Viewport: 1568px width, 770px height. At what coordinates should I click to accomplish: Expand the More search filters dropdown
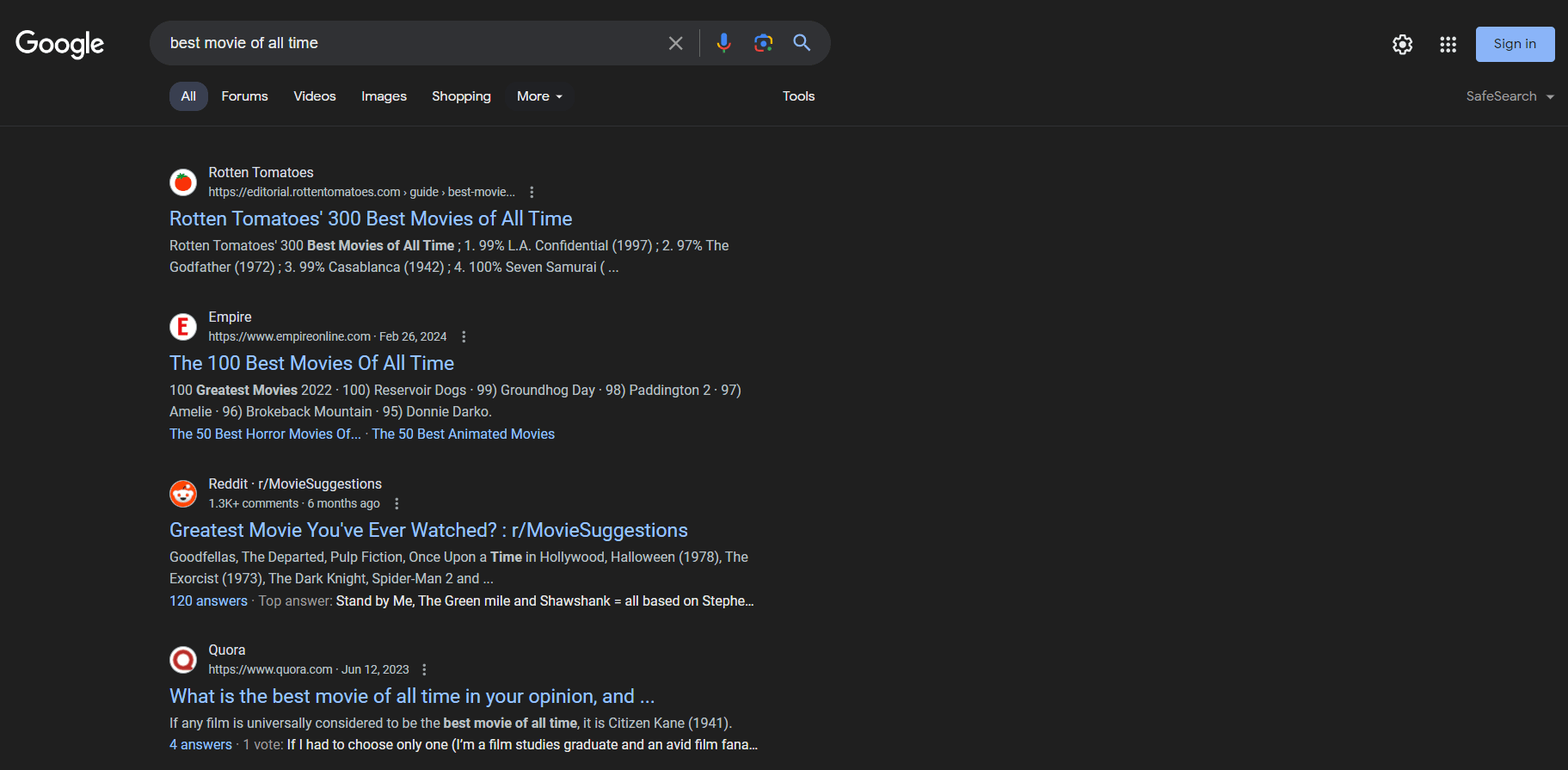539,96
